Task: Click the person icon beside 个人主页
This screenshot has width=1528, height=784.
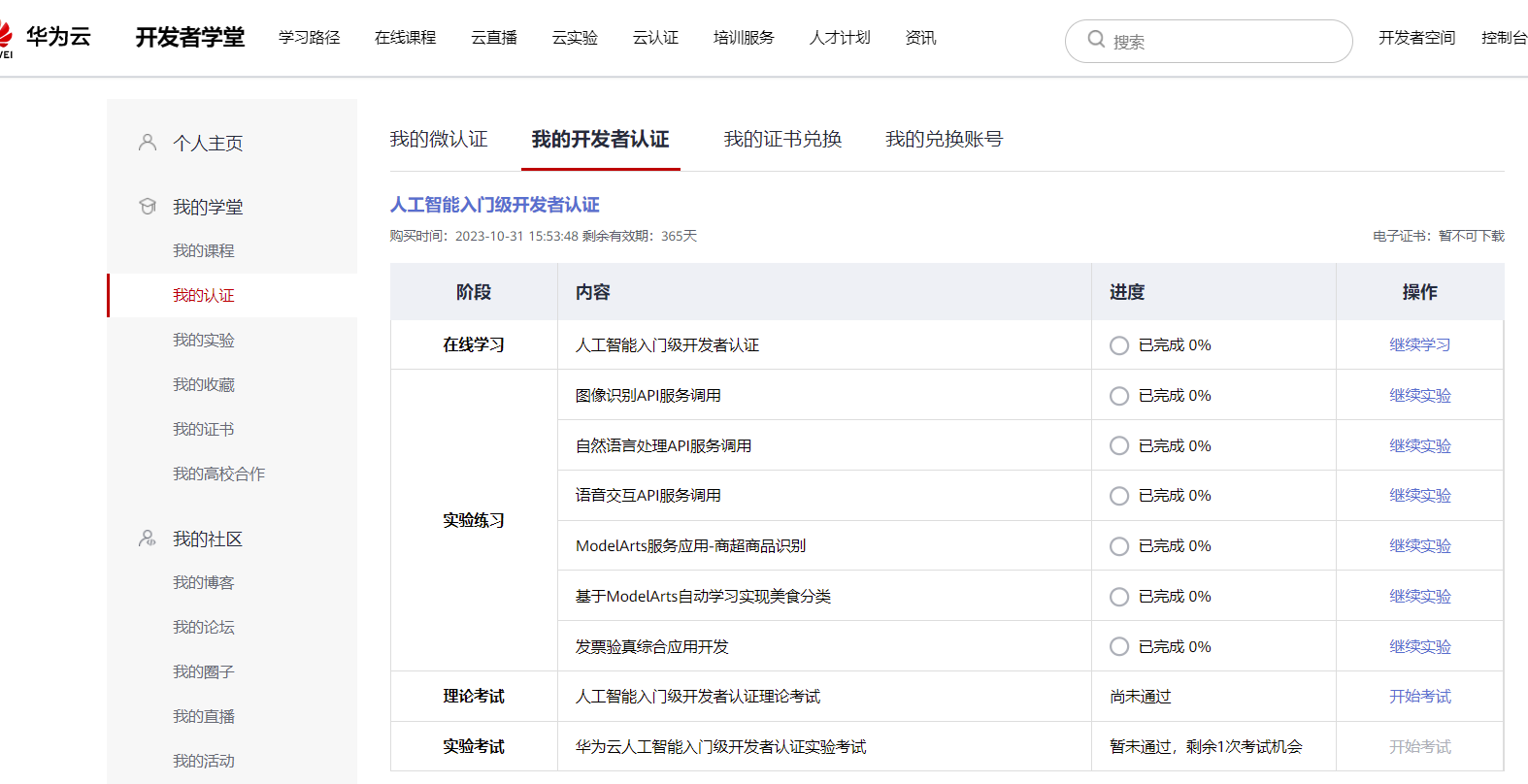Action: click(x=148, y=143)
